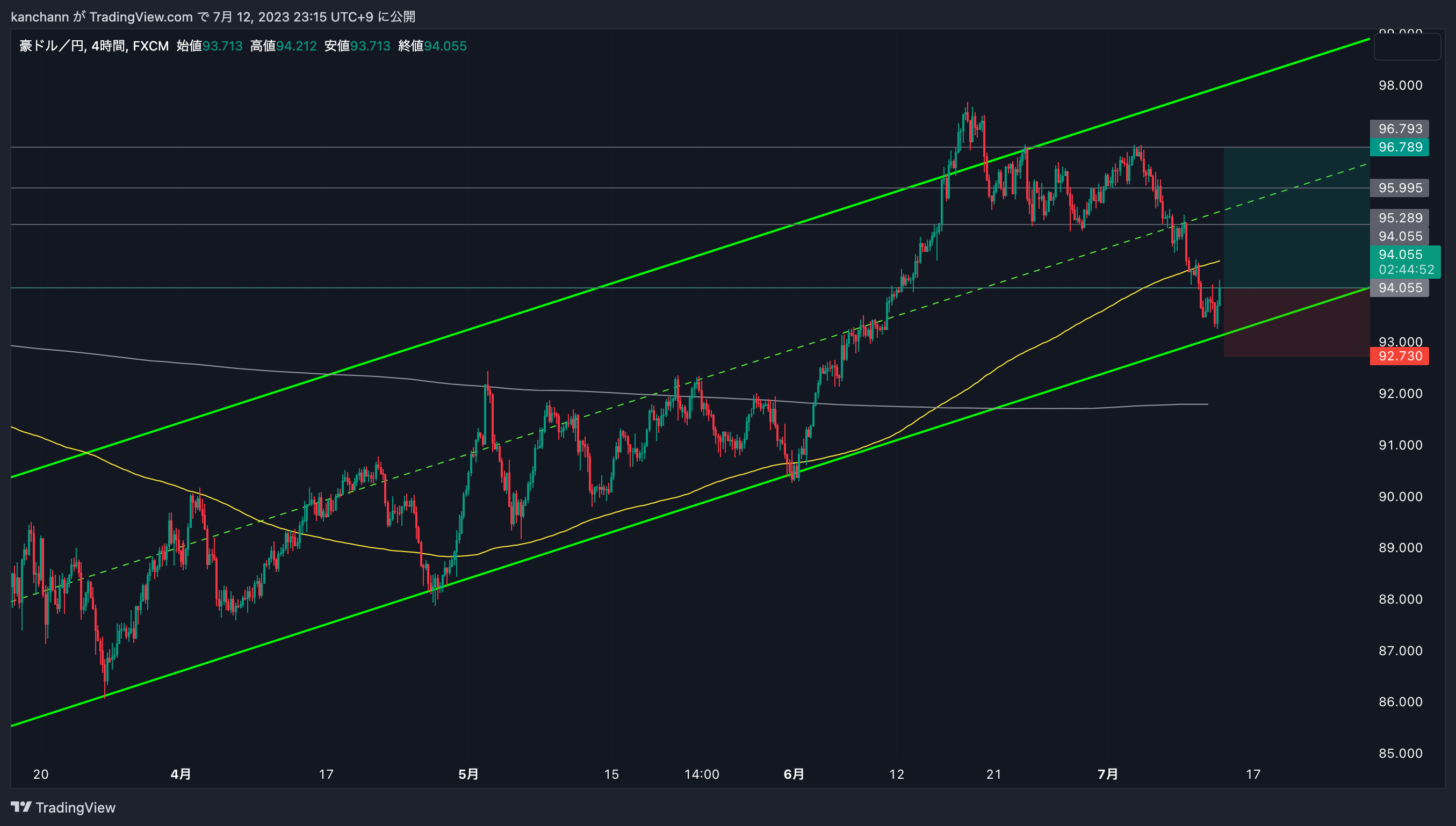Click the 21 date axis label
1456x826 pixels.
pos(994,774)
